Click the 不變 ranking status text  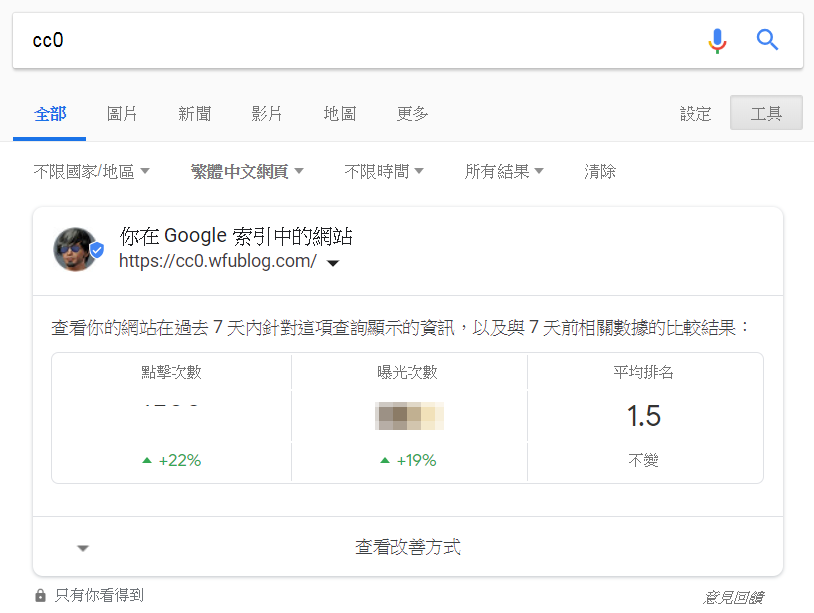(643, 460)
